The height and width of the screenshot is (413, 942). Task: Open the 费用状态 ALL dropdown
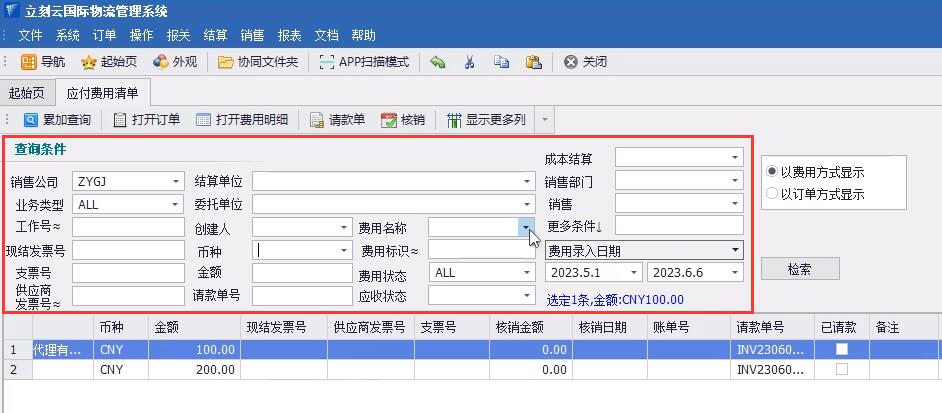click(x=527, y=272)
